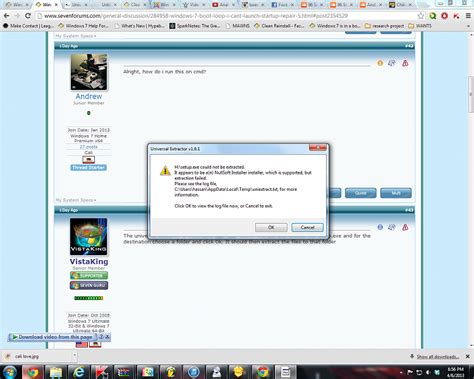
Task: Click the question-mark icon on the video download bar
Action: pos(101,337)
